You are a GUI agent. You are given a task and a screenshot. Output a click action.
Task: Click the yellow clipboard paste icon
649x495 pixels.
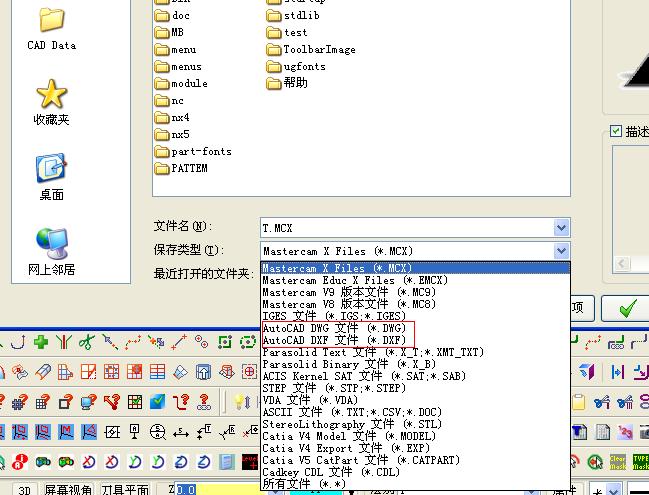click(579, 401)
